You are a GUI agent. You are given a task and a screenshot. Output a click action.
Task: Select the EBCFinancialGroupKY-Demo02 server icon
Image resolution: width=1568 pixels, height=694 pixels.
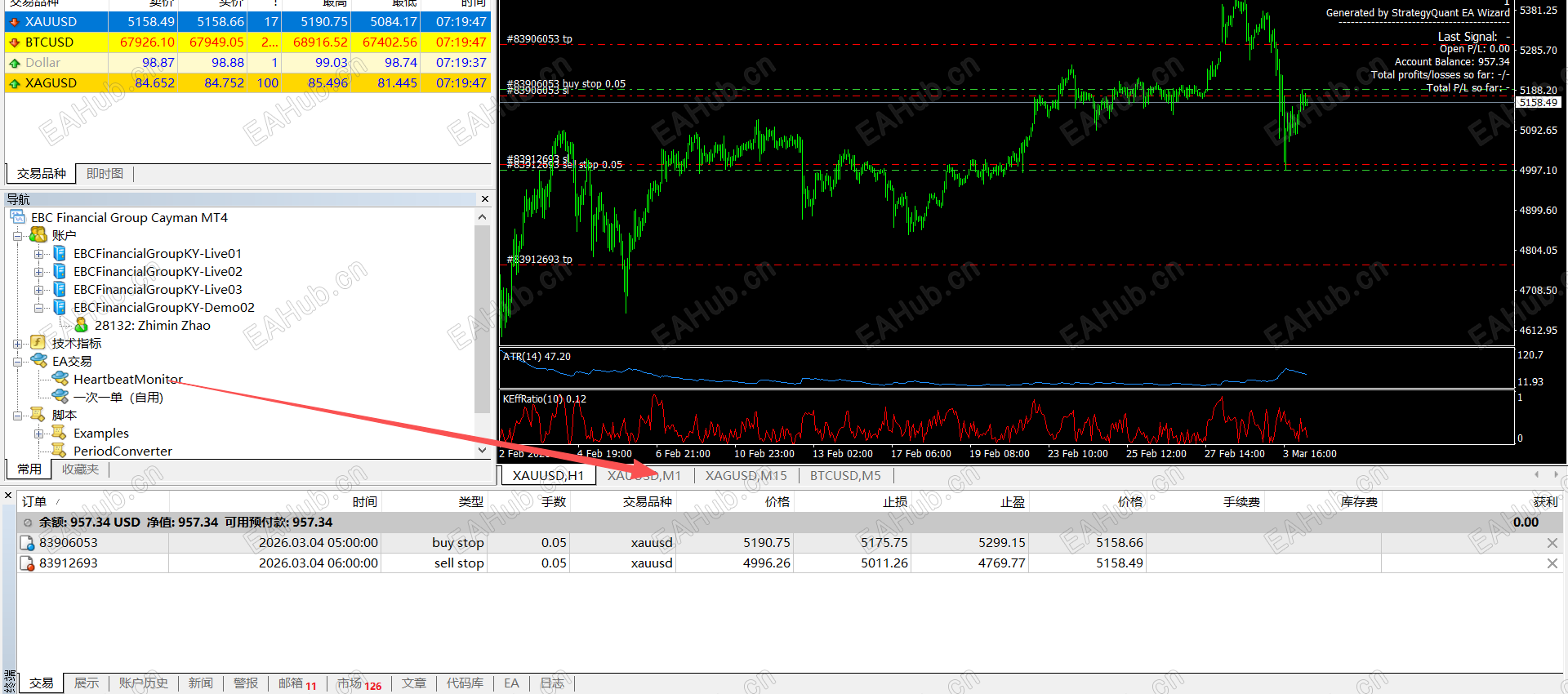click(x=60, y=307)
